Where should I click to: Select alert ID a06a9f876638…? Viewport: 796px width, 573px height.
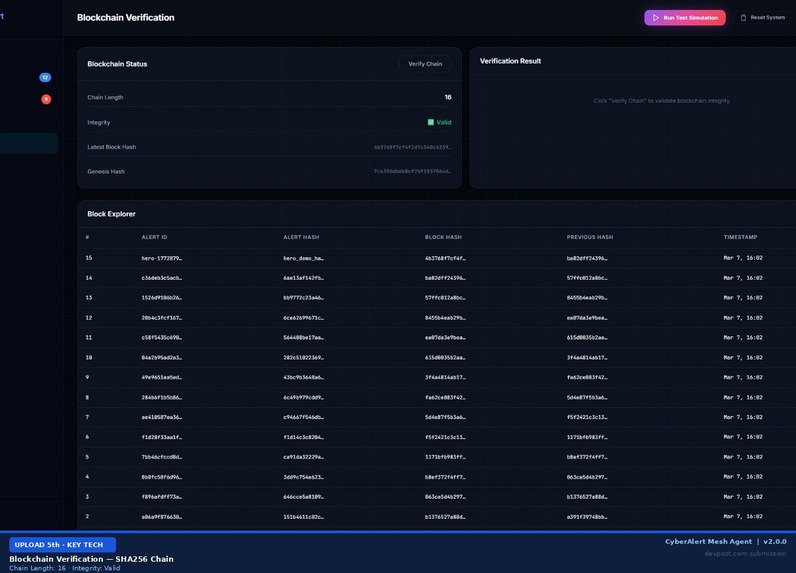[x=161, y=517]
